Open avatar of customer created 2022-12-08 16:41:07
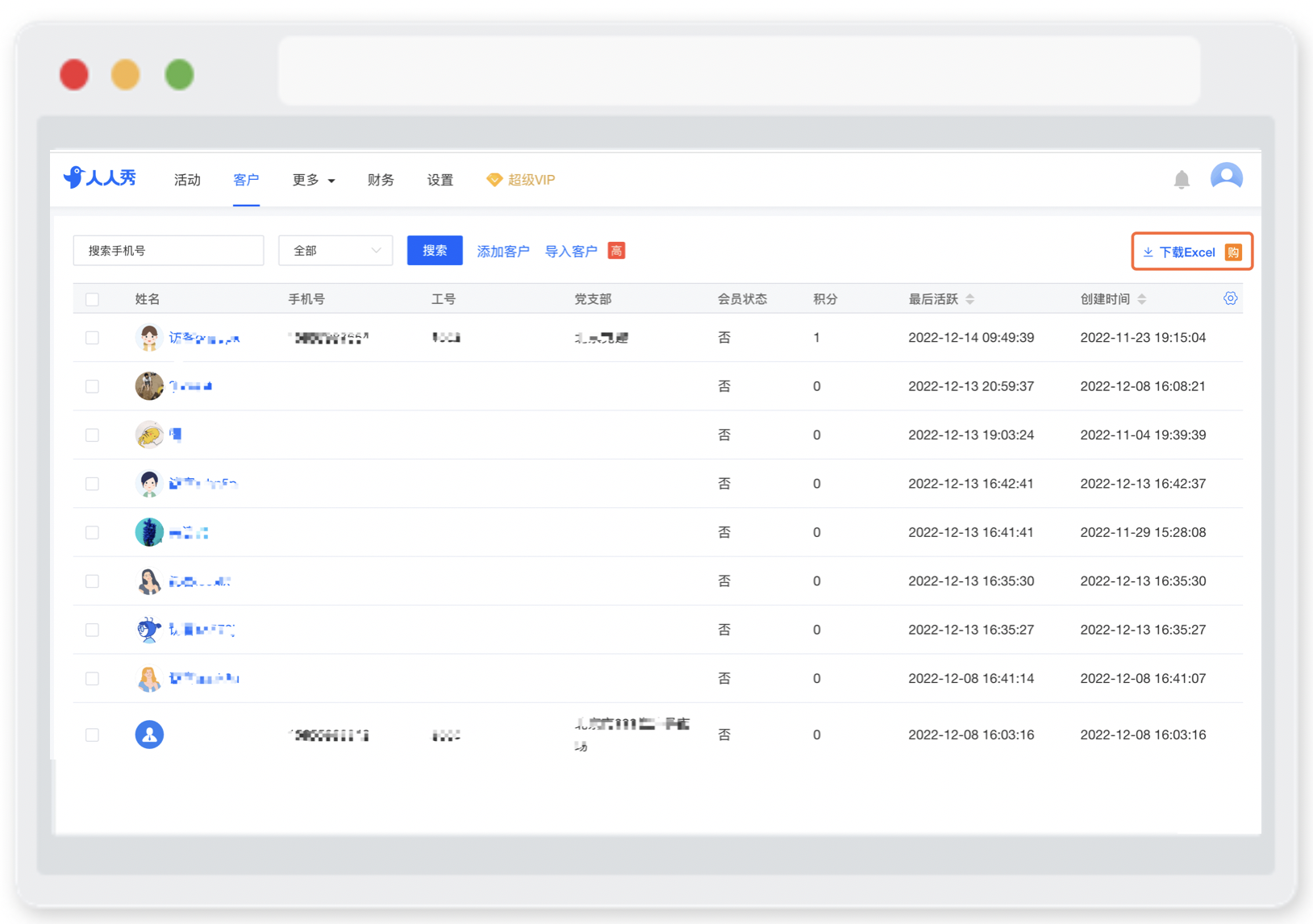 (x=149, y=679)
